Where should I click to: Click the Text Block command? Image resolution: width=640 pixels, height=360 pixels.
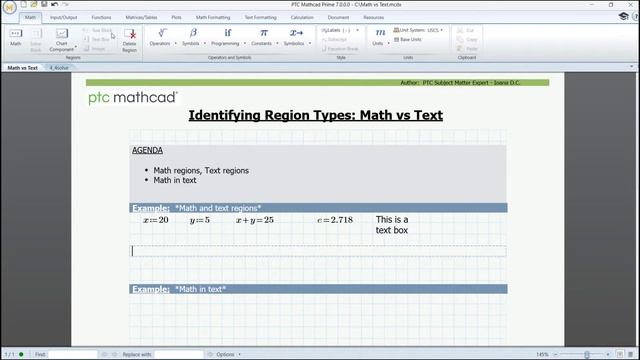click(x=97, y=30)
